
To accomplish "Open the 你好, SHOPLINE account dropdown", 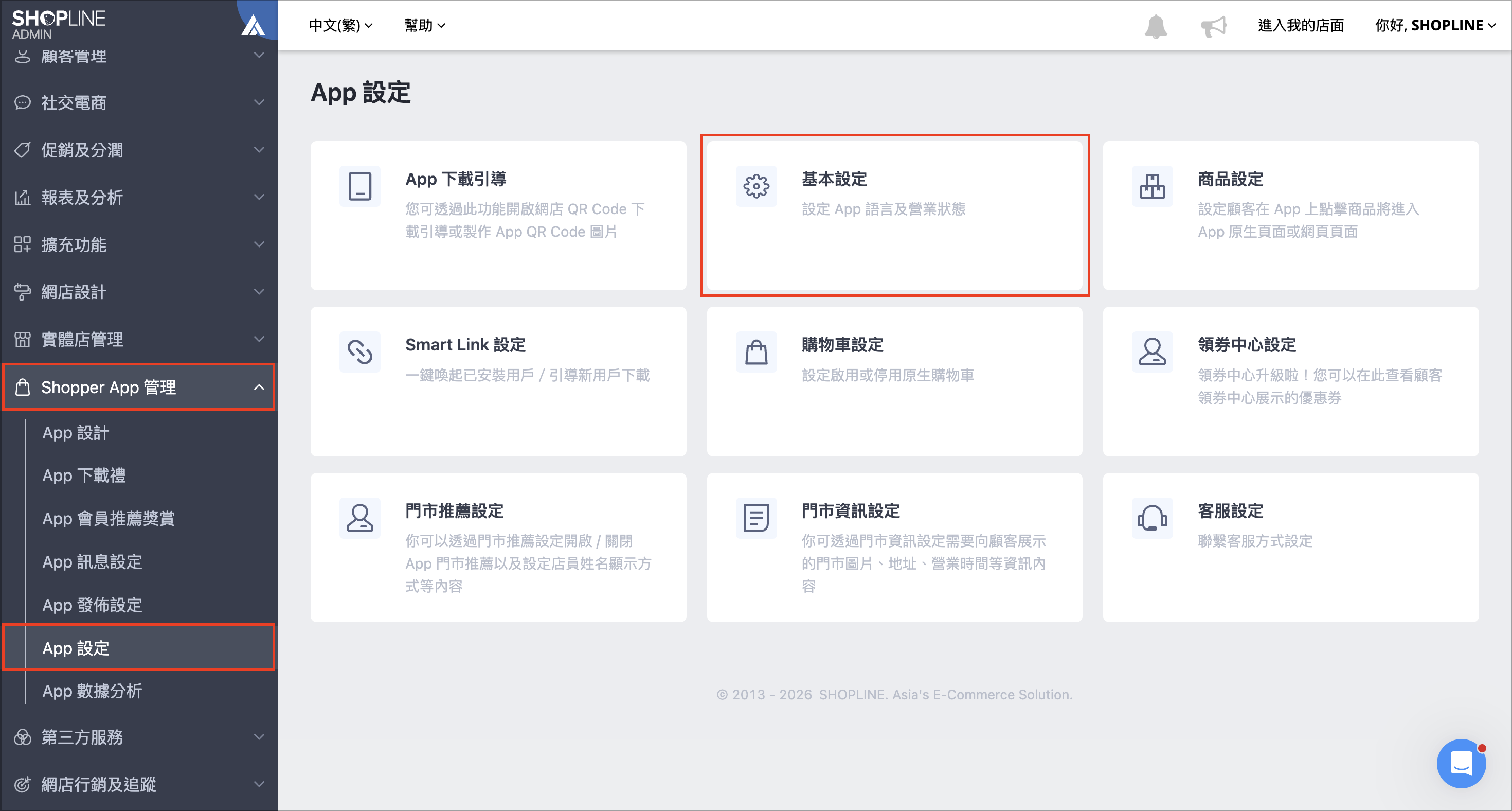I will tap(1435, 25).
